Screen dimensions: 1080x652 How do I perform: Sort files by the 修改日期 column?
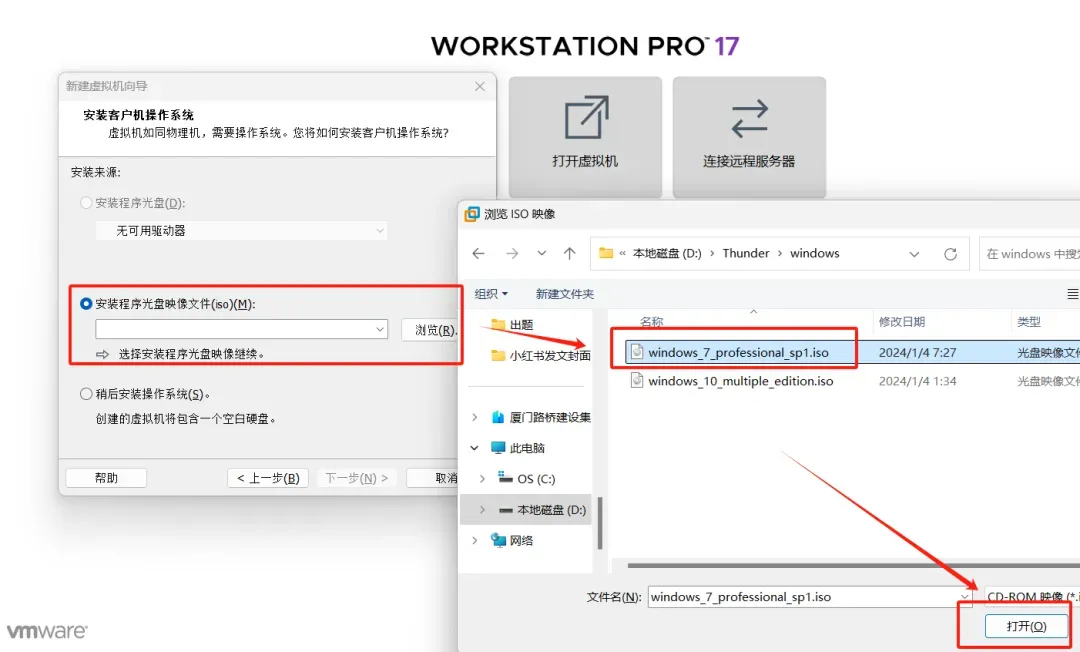[x=902, y=322]
